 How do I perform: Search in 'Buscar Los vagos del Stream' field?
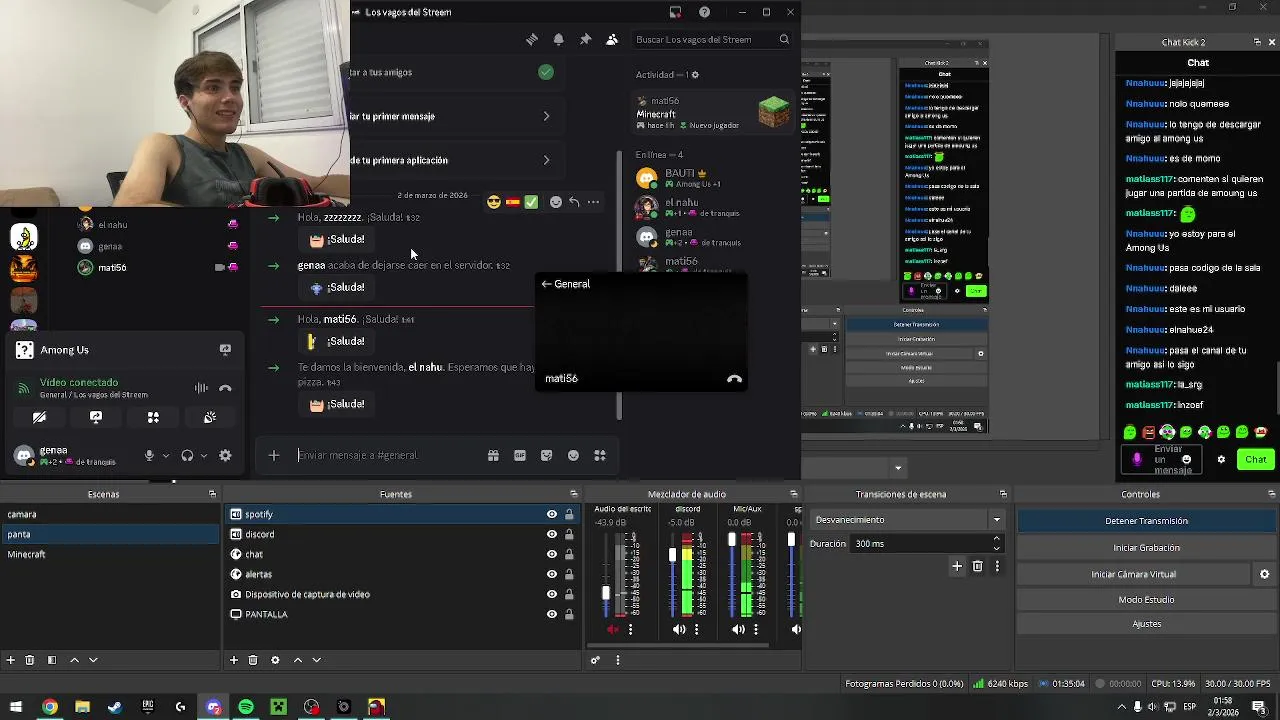[712, 39]
